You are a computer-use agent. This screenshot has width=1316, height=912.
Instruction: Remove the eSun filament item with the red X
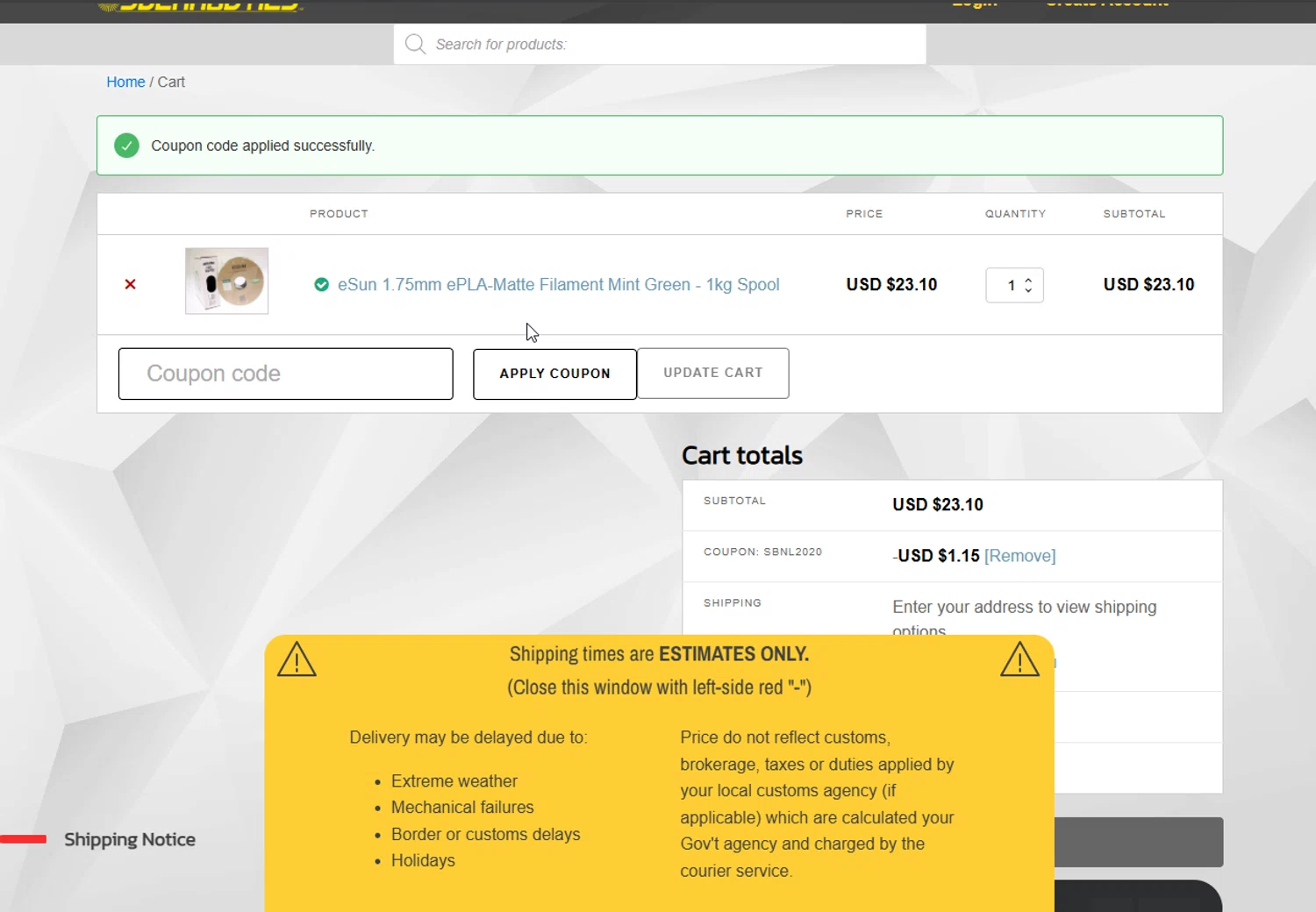[x=130, y=284]
